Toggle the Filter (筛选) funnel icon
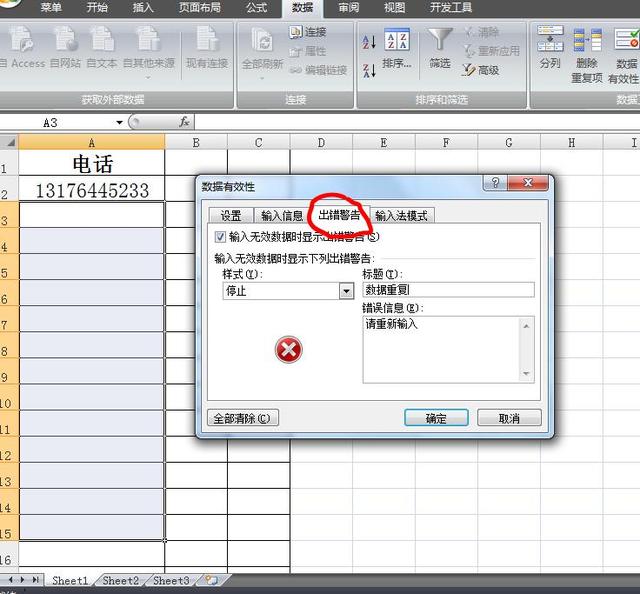The height and width of the screenshot is (594, 640). click(440, 49)
